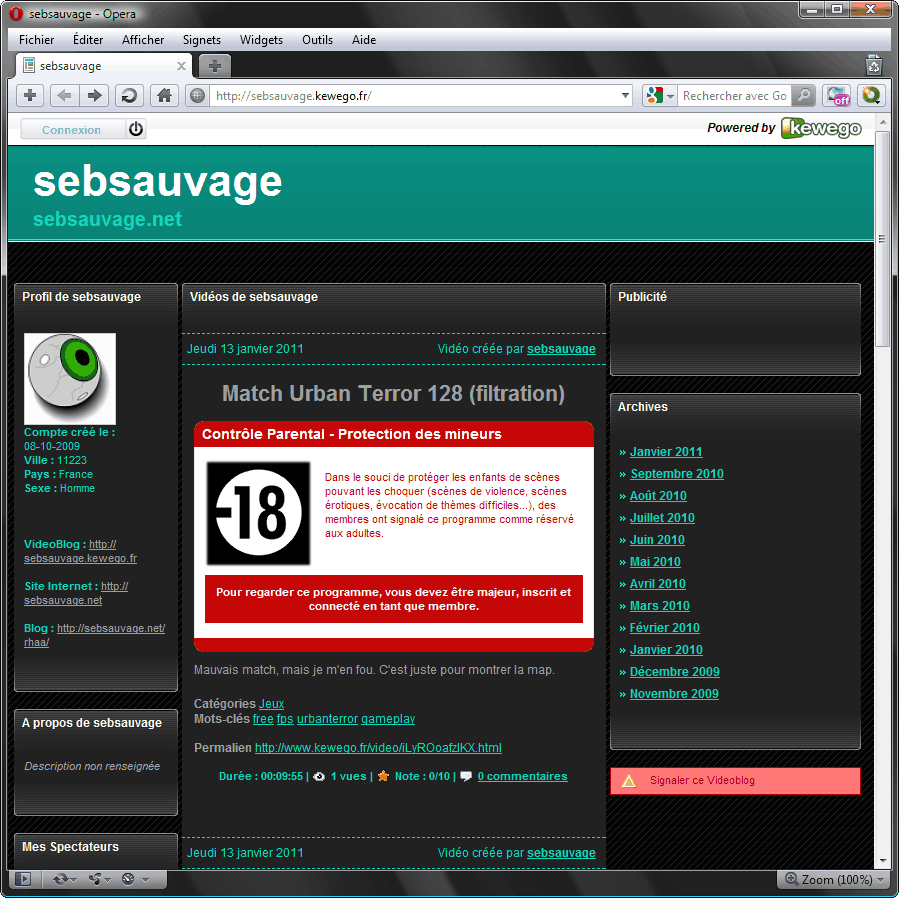Click Signaler ce Videoblog button

pyautogui.click(x=735, y=780)
